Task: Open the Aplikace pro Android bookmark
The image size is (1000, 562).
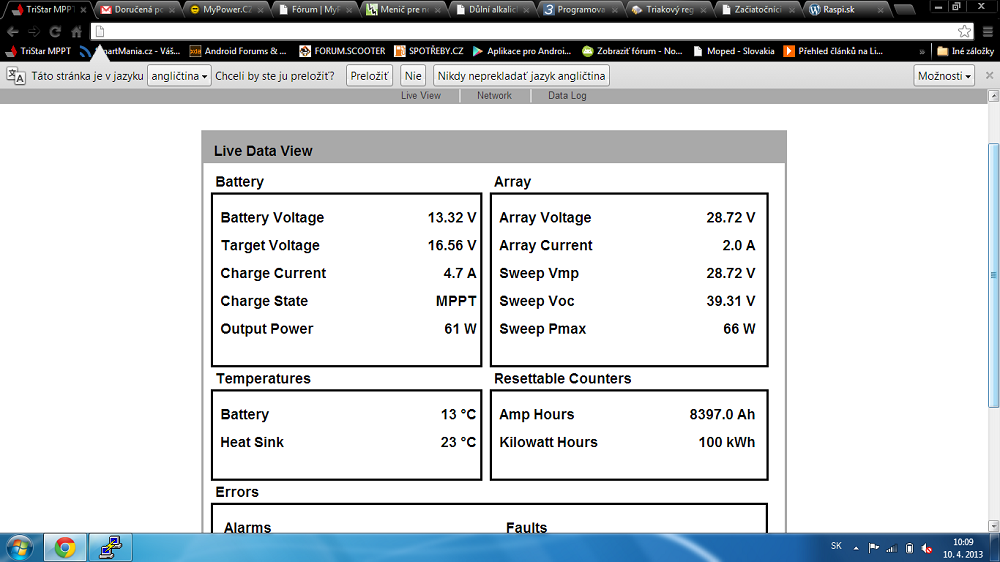Action: click(x=522, y=51)
